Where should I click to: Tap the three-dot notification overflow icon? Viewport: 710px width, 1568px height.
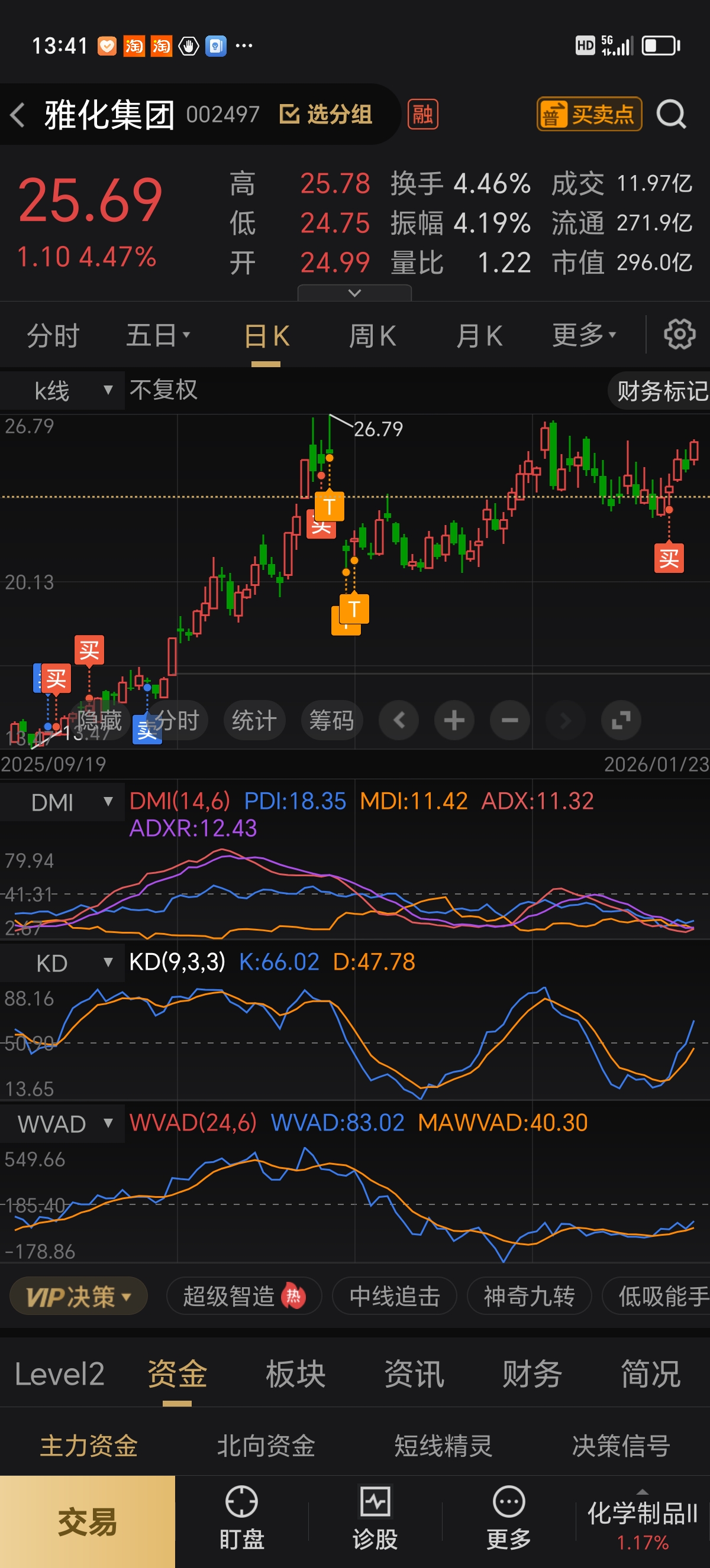[x=244, y=46]
